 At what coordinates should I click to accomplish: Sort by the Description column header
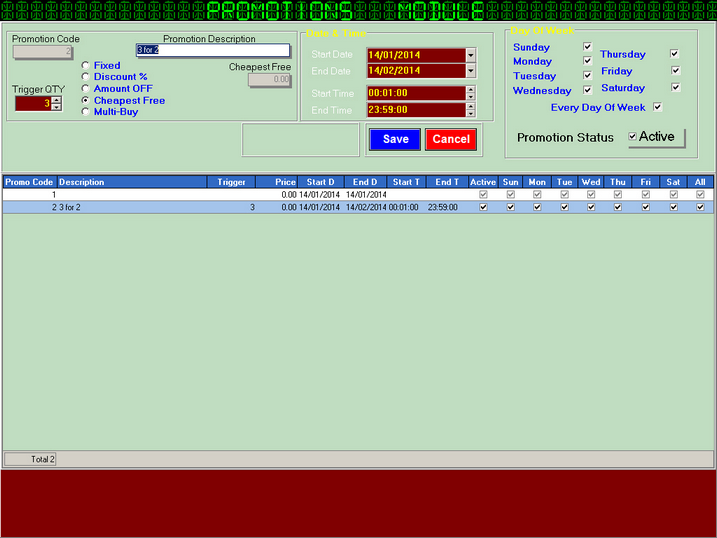click(x=132, y=182)
